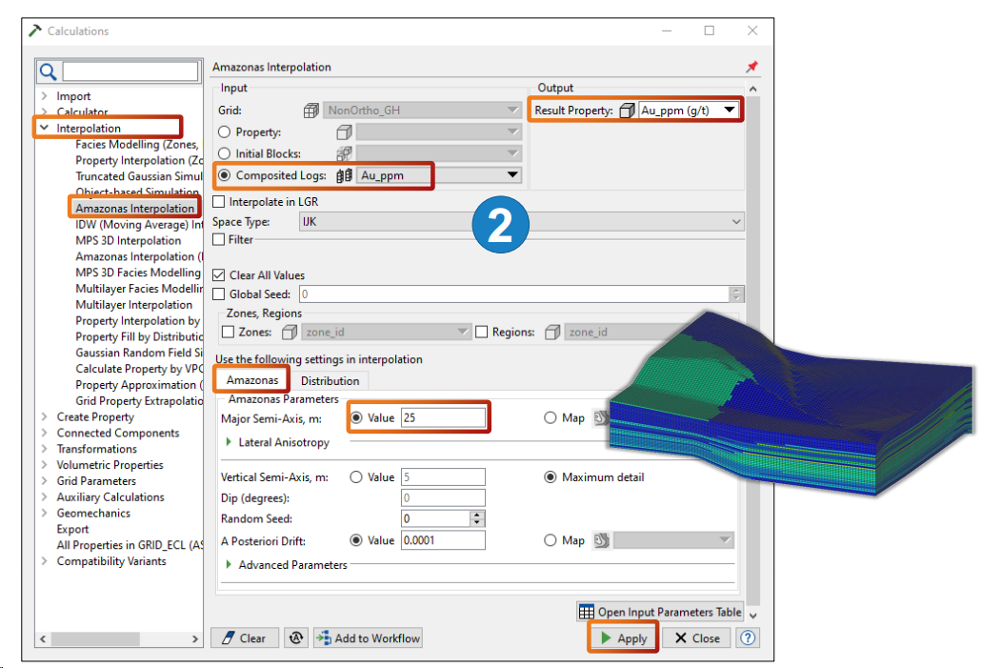Click the search text field
The width and height of the screenshot is (982, 668).
(130, 71)
